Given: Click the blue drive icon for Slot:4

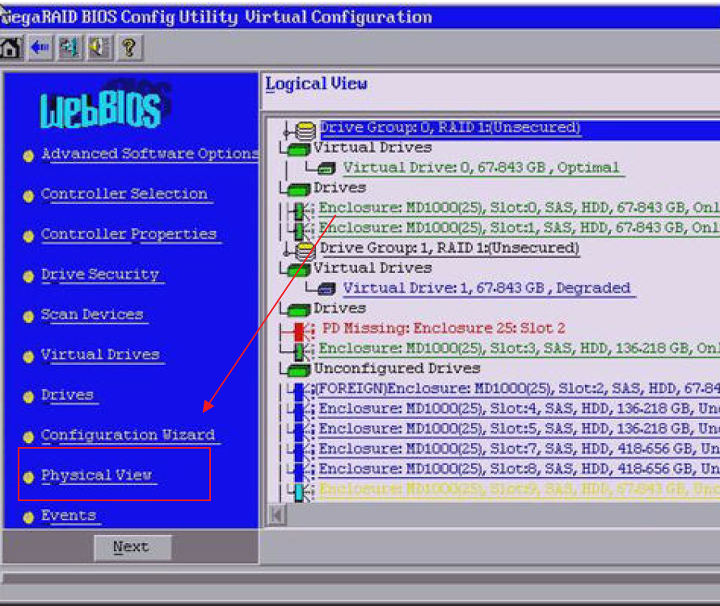Looking at the screenshot, I should pos(299,411).
